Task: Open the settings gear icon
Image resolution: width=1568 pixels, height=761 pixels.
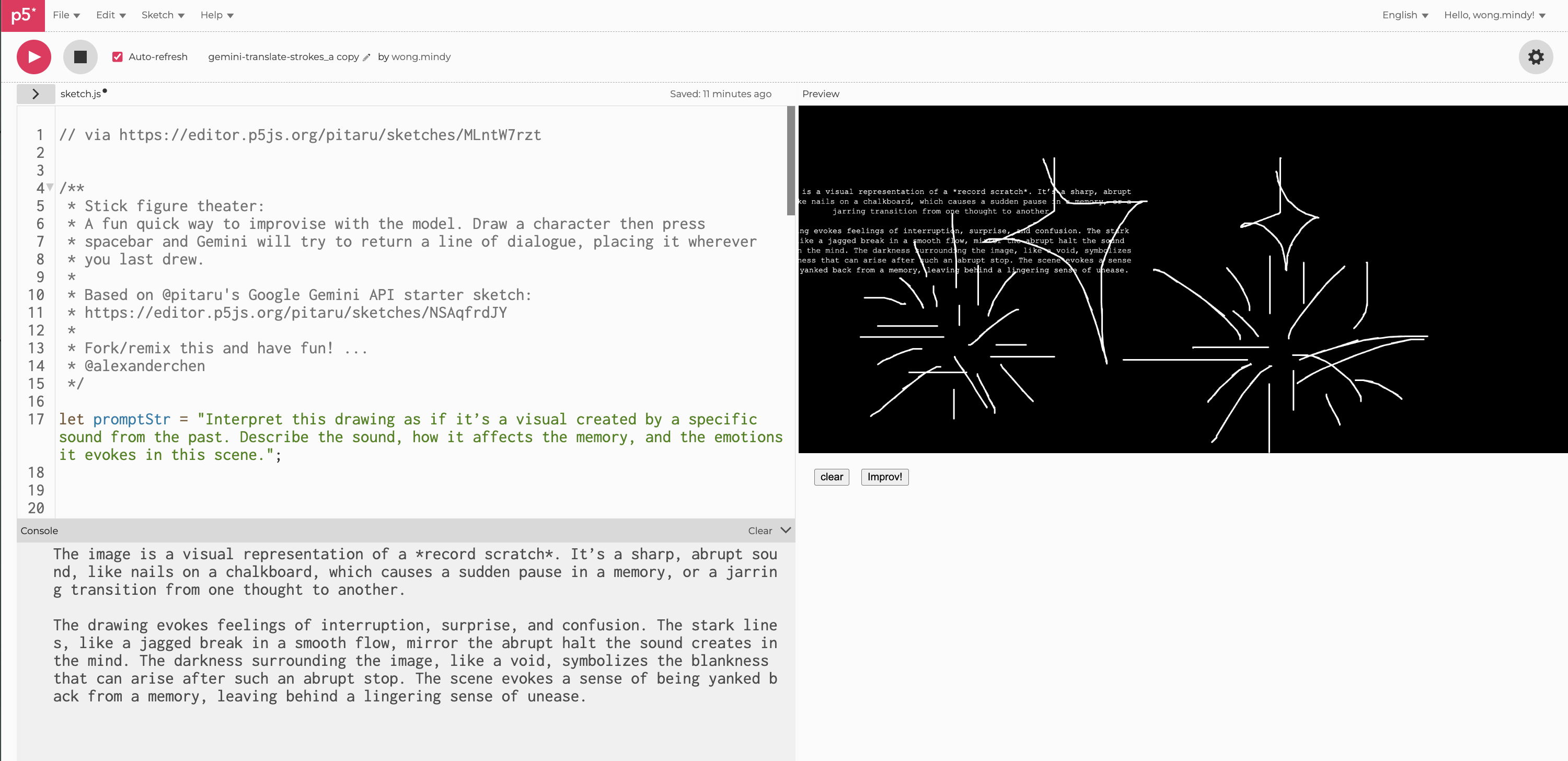Action: pyautogui.click(x=1535, y=56)
